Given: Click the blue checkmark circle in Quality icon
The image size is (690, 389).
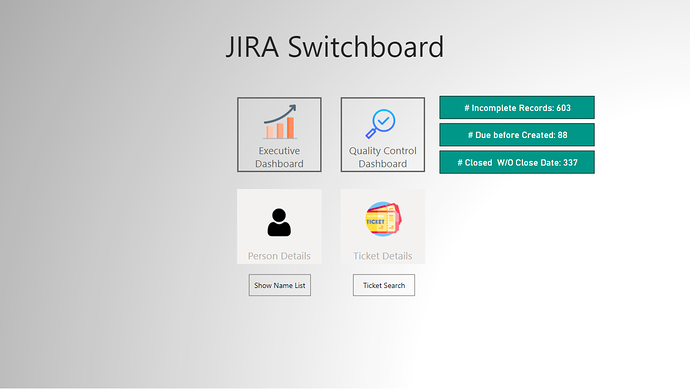Looking at the screenshot, I should click(384, 120).
